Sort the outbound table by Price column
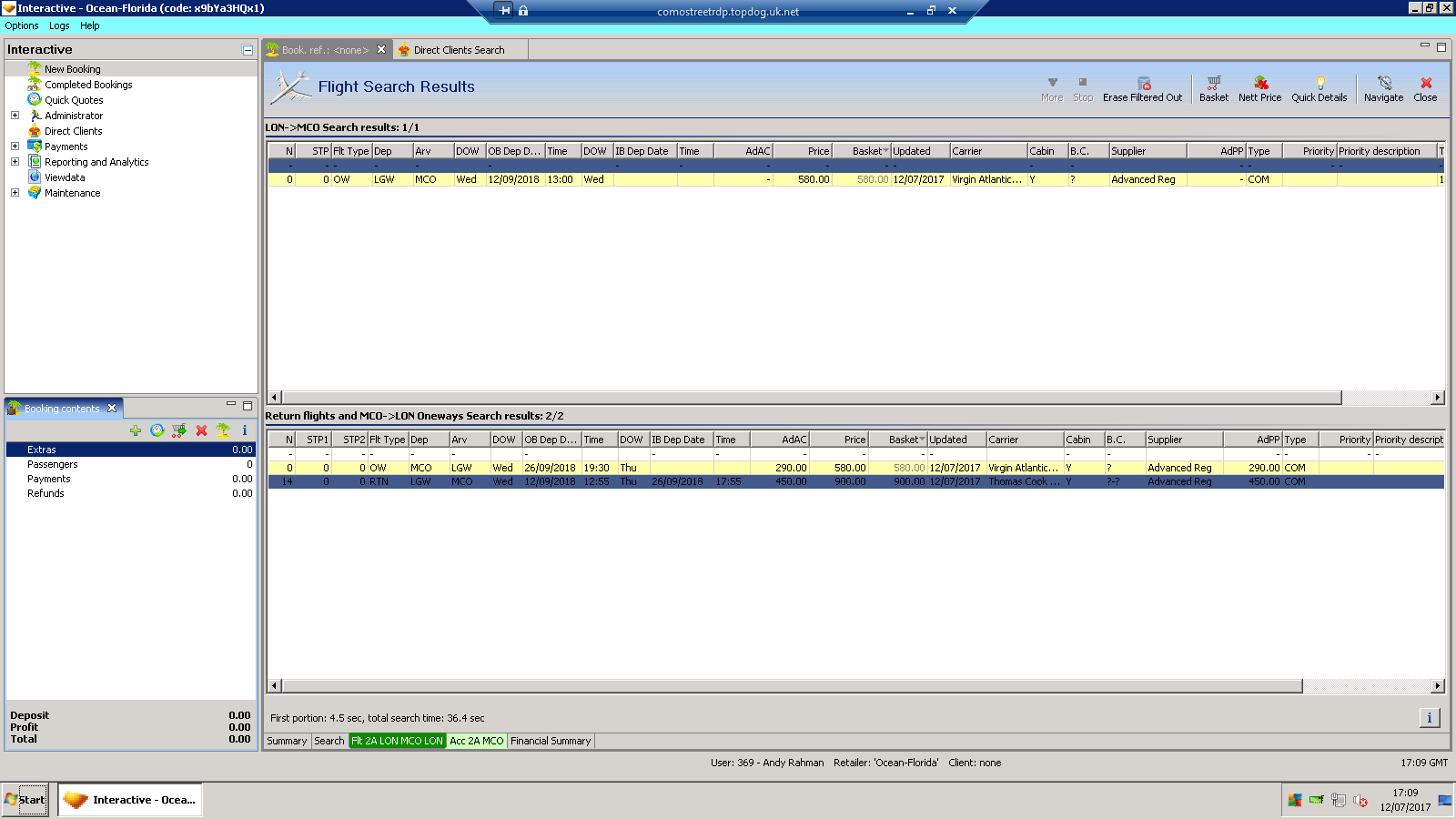 point(802,151)
